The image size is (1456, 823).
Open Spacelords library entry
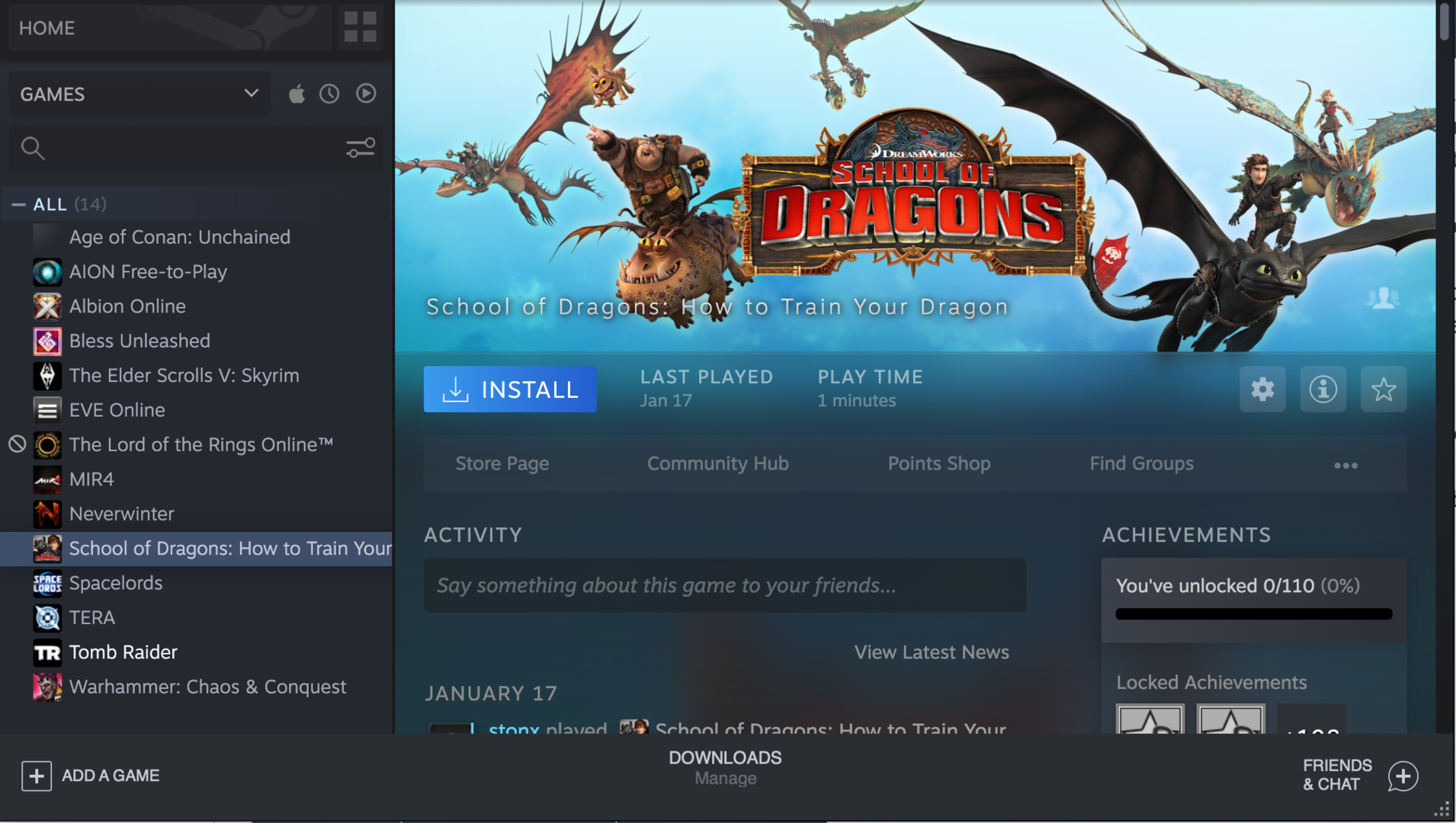[x=116, y=583]
